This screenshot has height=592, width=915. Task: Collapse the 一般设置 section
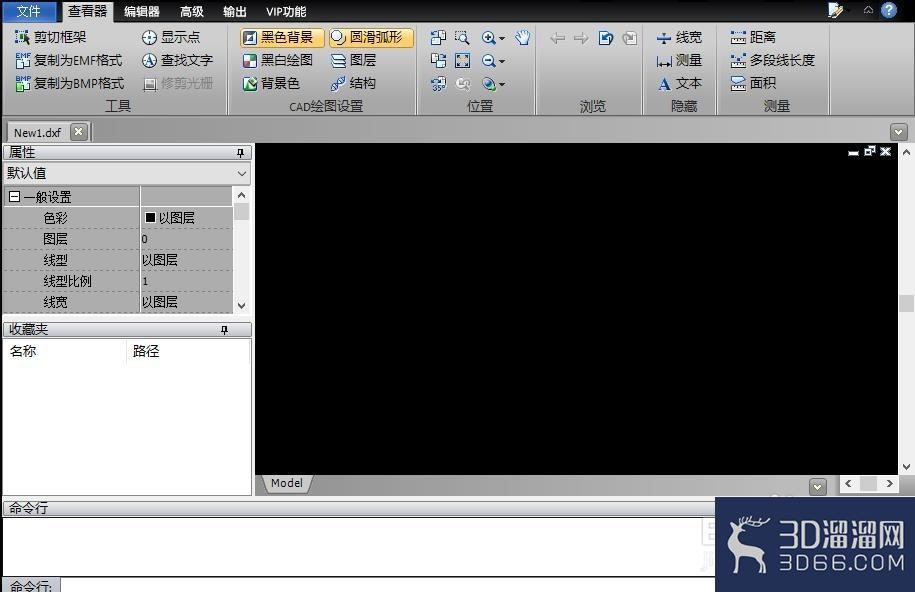pos(14,197)
